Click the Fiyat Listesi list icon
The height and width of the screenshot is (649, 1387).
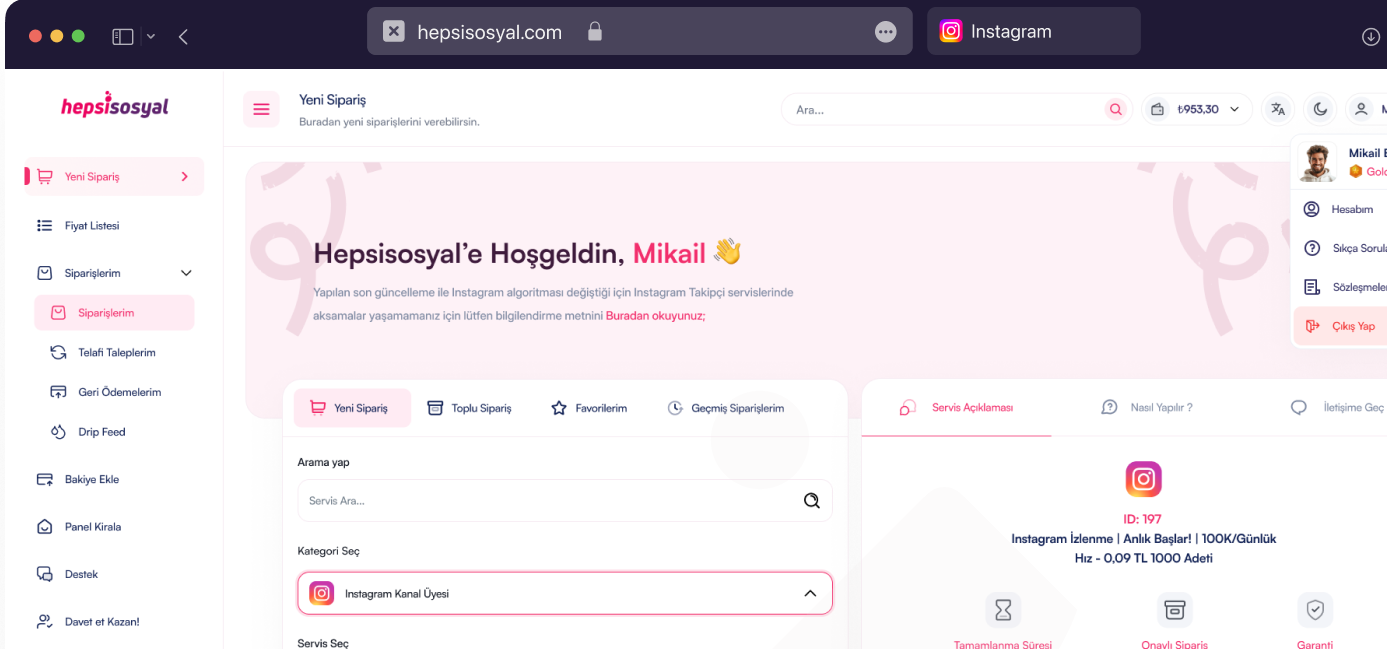pyautogui.click(x=44, y=226)
